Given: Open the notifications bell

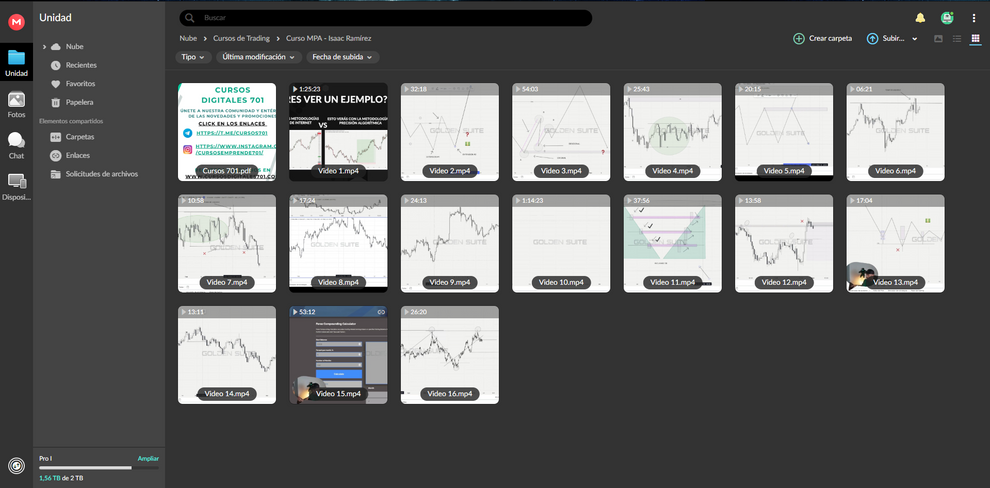Looking at the screenshot, I should click(x=920, y=18).
